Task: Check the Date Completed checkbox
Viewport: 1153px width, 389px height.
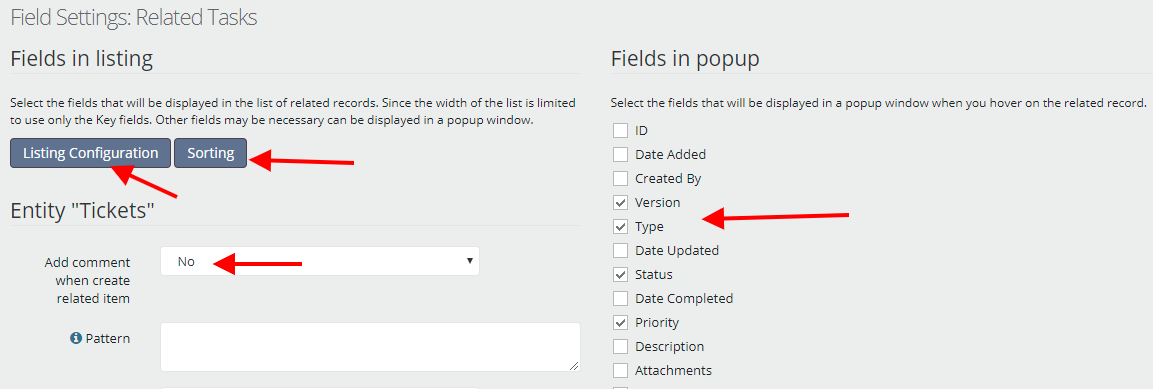Action: (x=621, y=299)
